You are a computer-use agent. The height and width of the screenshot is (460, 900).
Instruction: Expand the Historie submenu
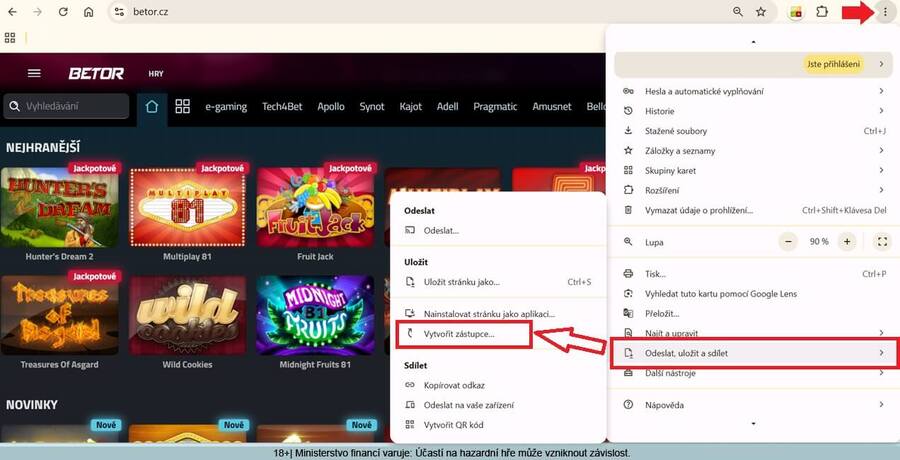pyautogui.click(x=753, y=111)
